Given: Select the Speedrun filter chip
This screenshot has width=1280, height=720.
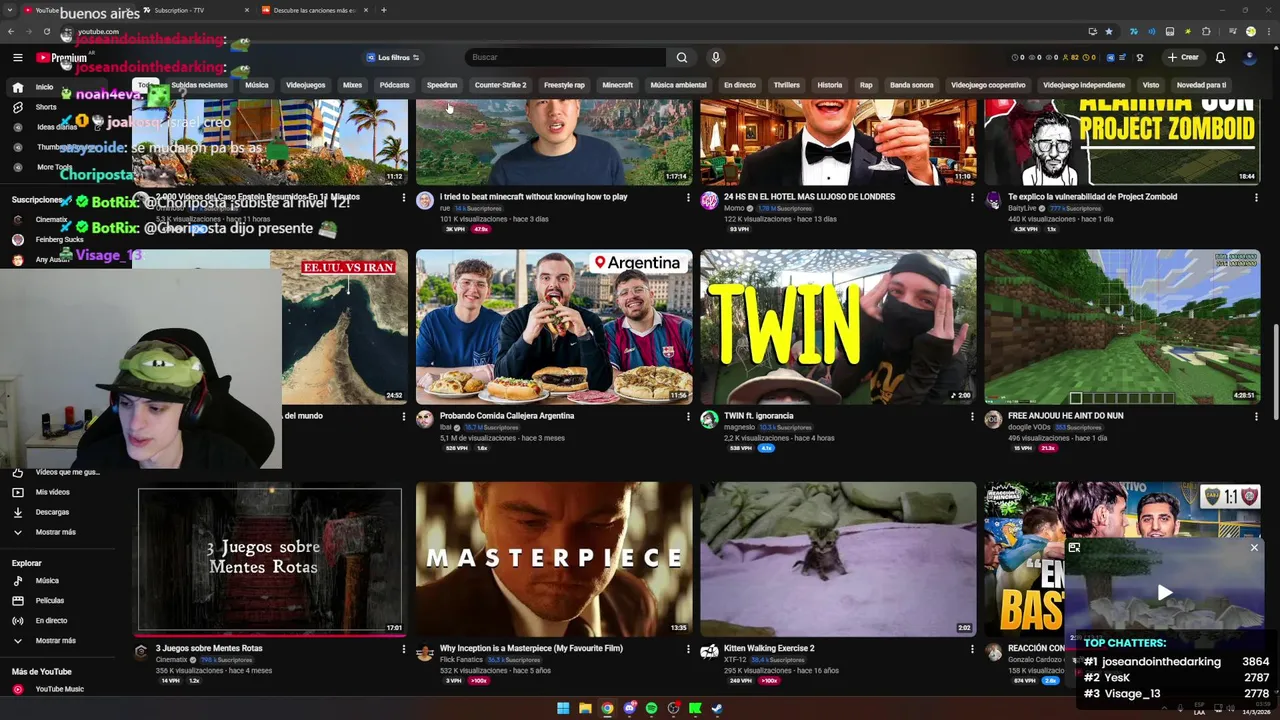Looking at the screenshot, I should 442,85.
